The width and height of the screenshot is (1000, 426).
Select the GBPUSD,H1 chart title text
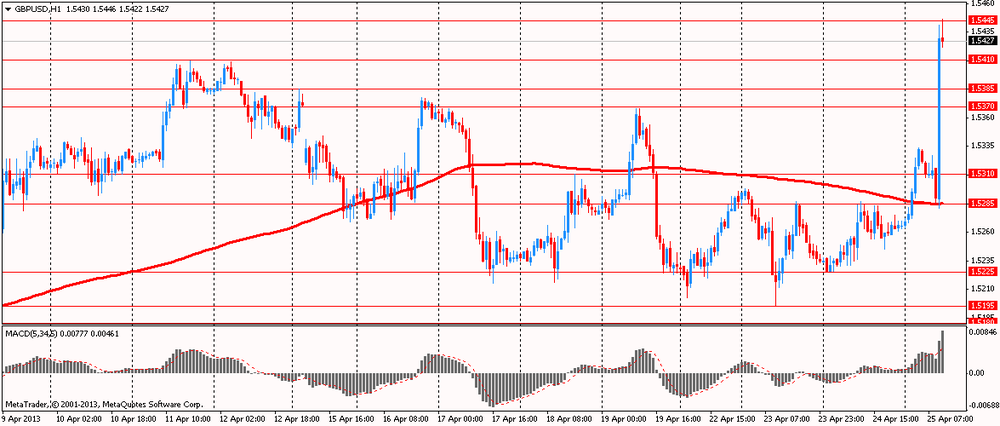click(x=37, y=10)
